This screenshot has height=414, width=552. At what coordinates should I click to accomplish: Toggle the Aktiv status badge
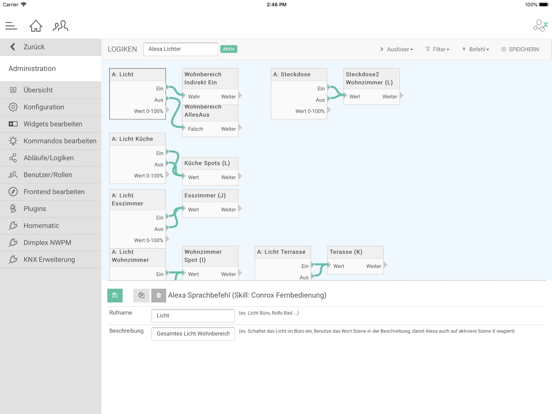pos(229,49)
